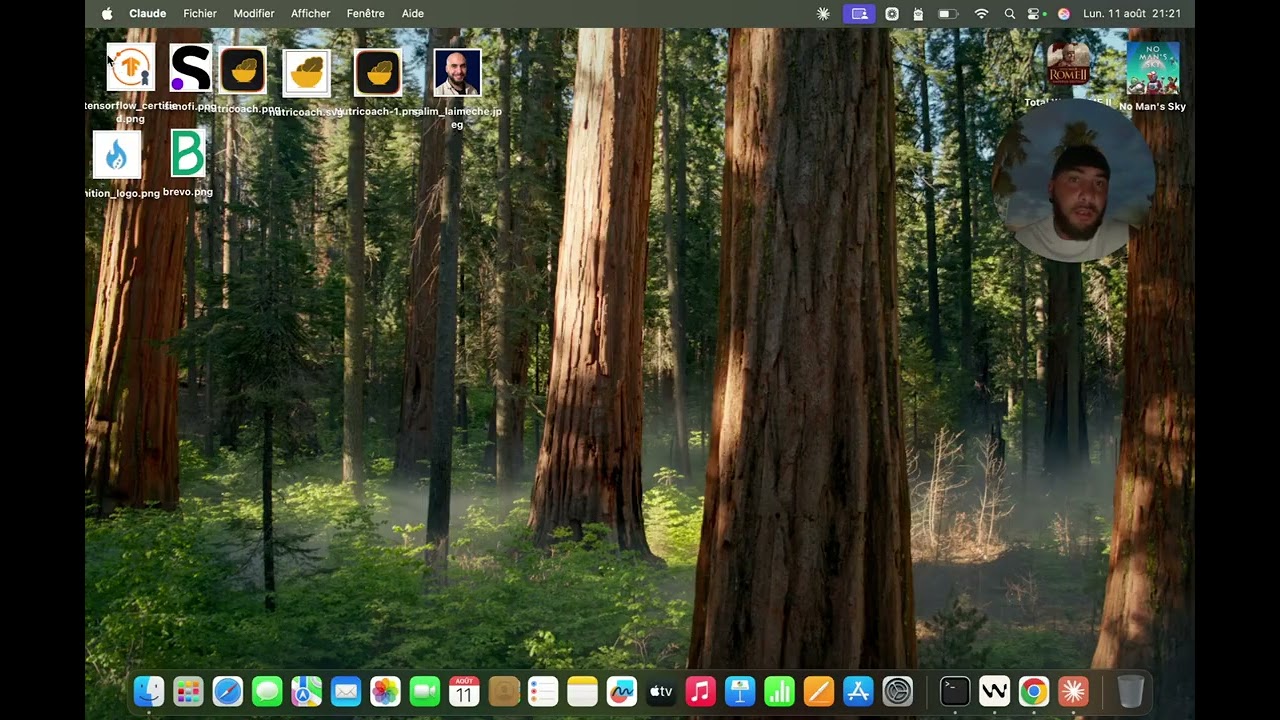
Task: Open the Claude app in the Dock
Action: pyautogui.click(x=1073, y=691)
